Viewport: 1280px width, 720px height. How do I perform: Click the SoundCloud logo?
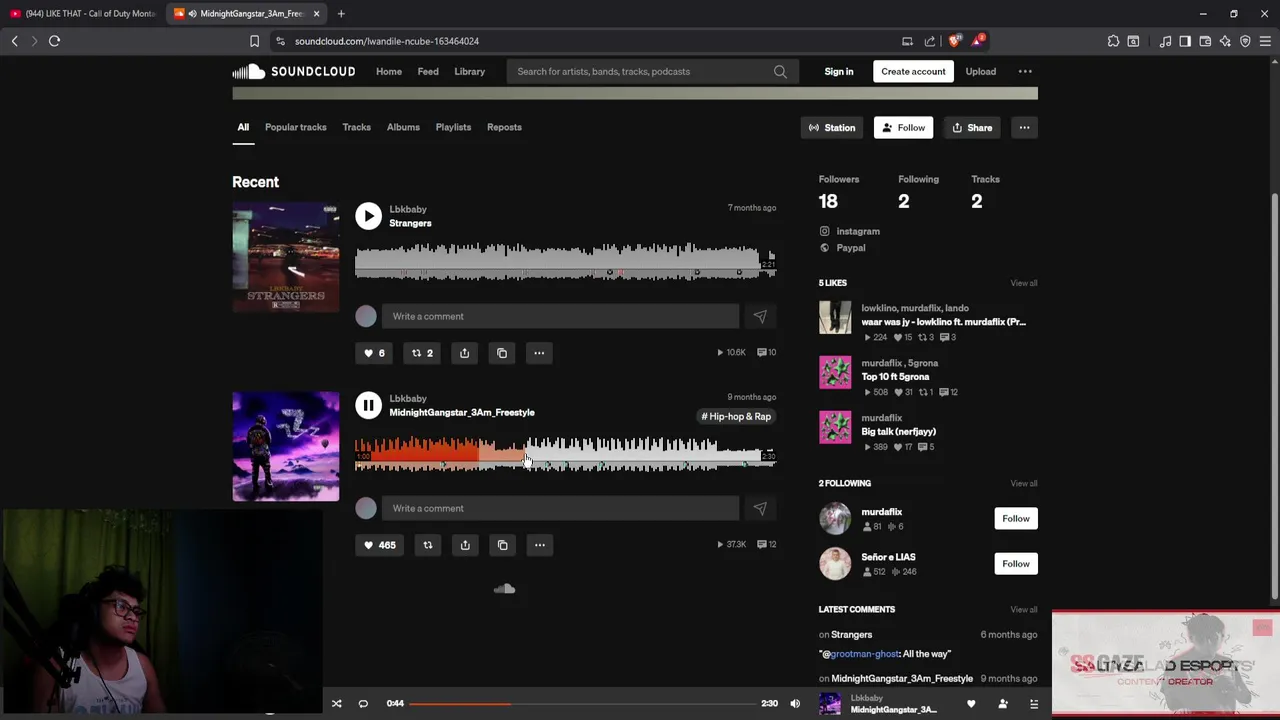point(294,71)
